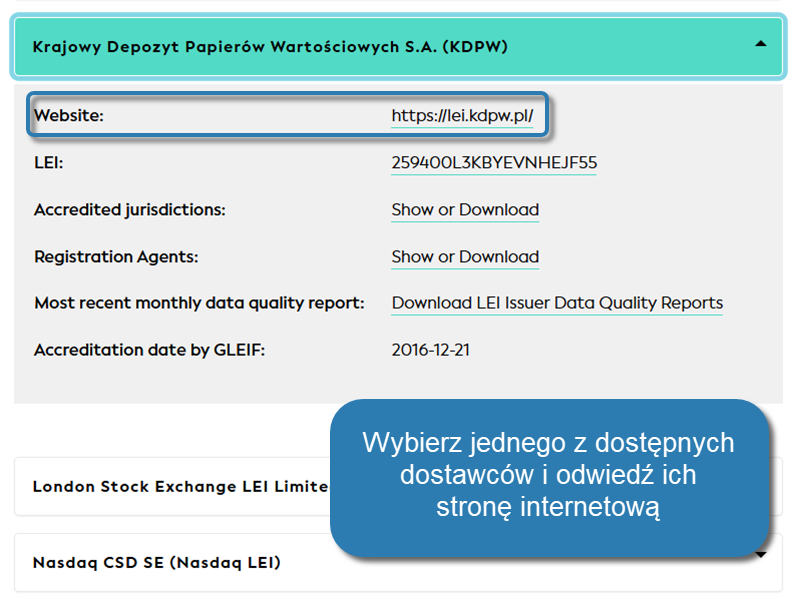
Task: Open the LEI 259400L3KBYEVNHEJF55 link
Action: coord(494,163)
